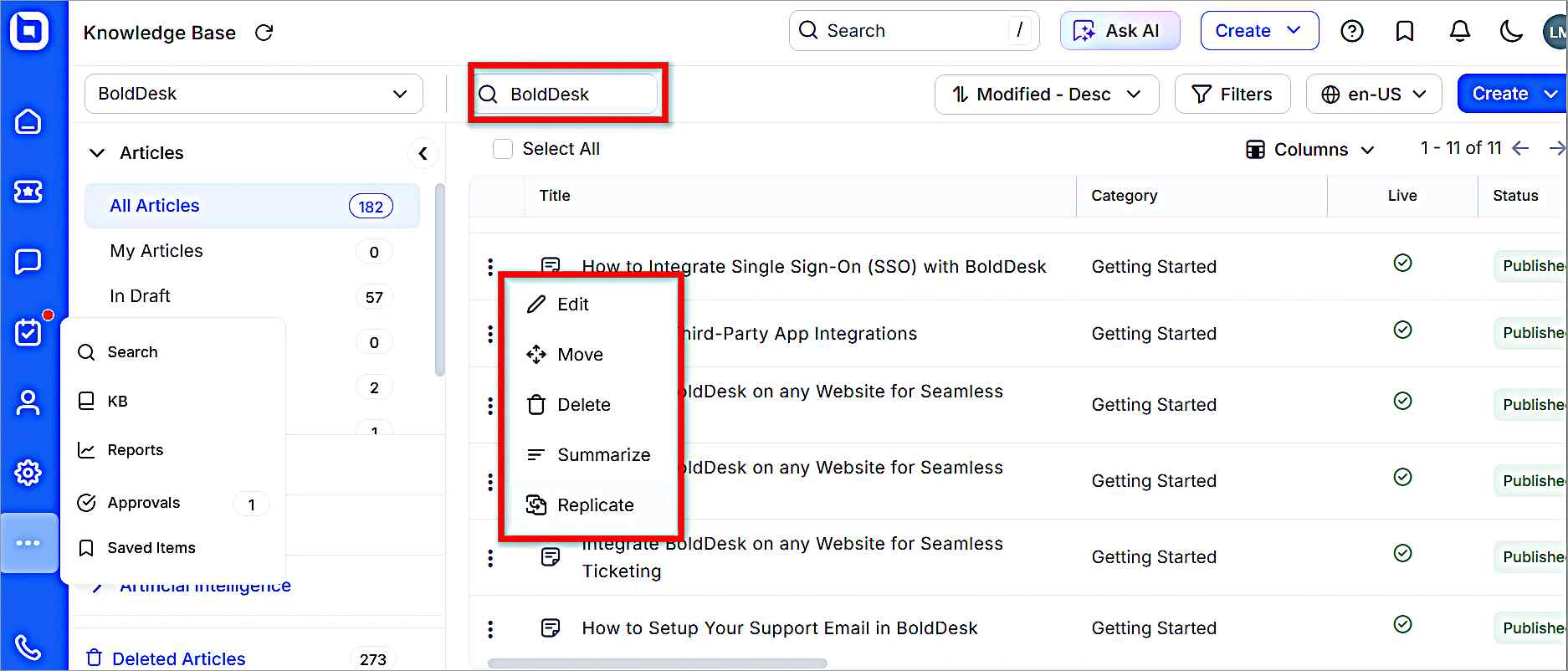Open 'How to Integrate Single Sign-On (SSO)' article

(814, 267)
